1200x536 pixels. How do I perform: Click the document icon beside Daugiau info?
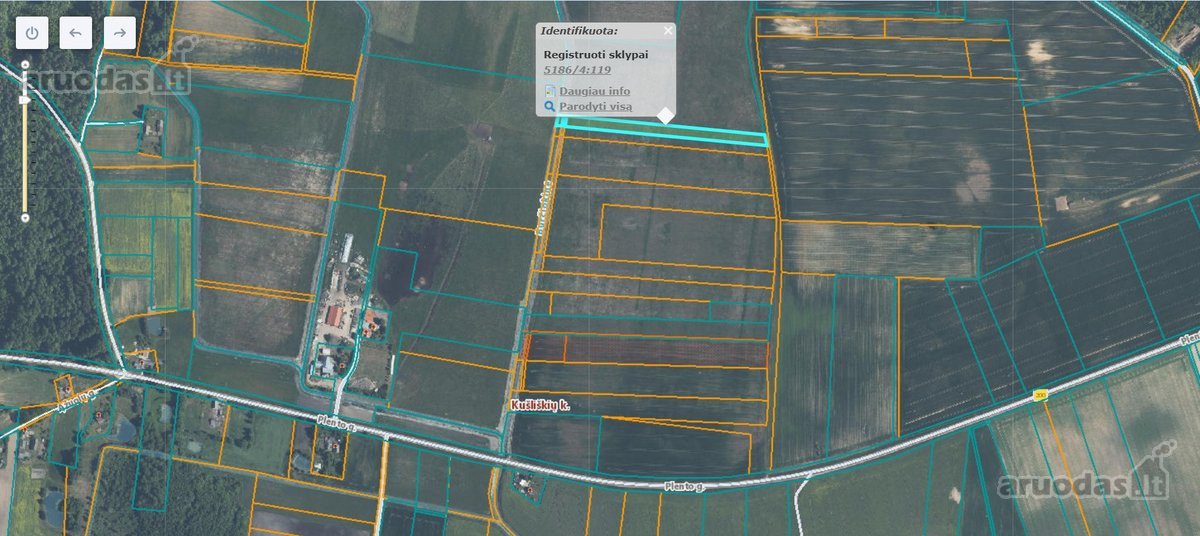[549, 91]
